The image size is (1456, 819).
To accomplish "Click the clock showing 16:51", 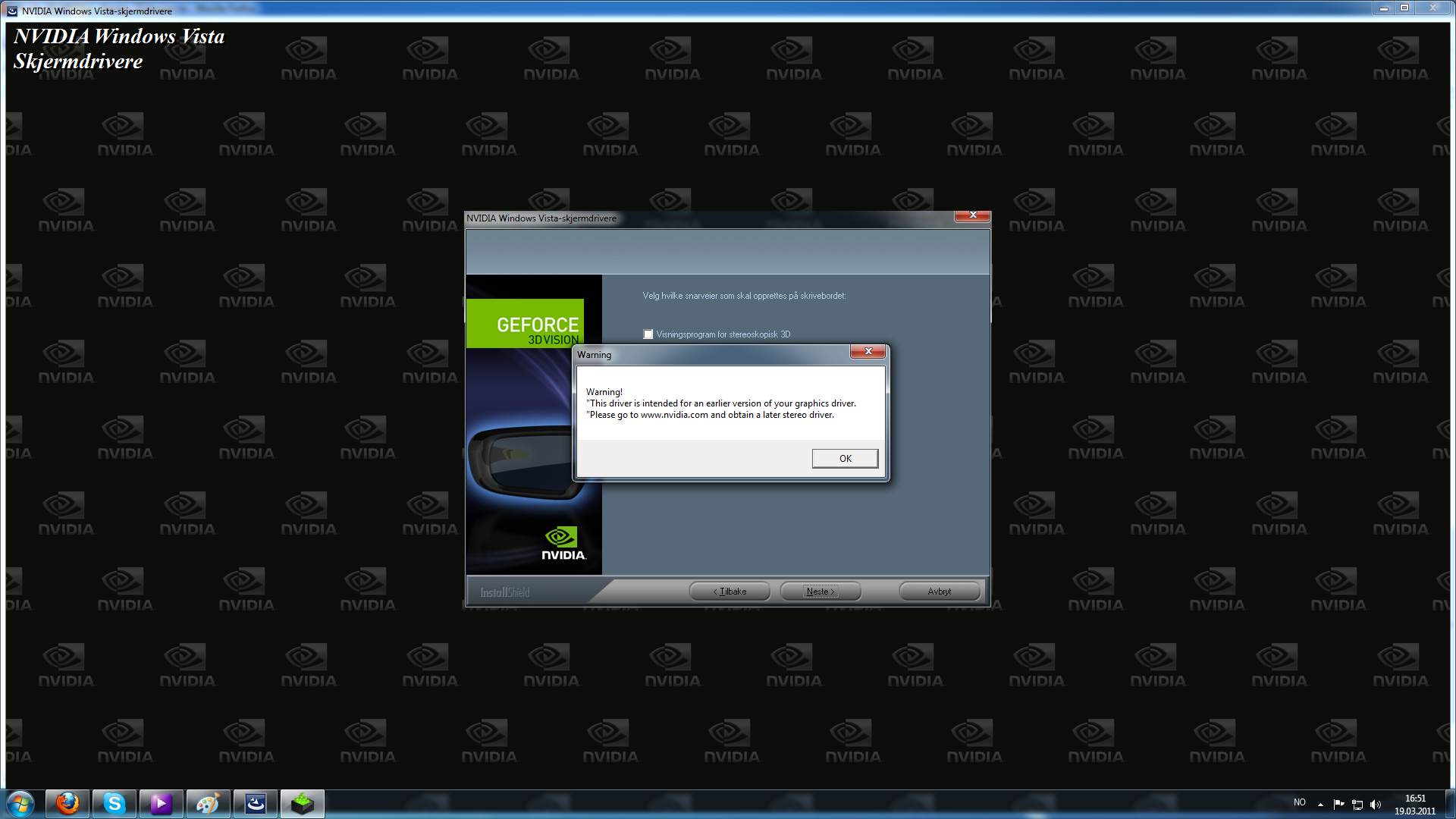I will 1415,799.
